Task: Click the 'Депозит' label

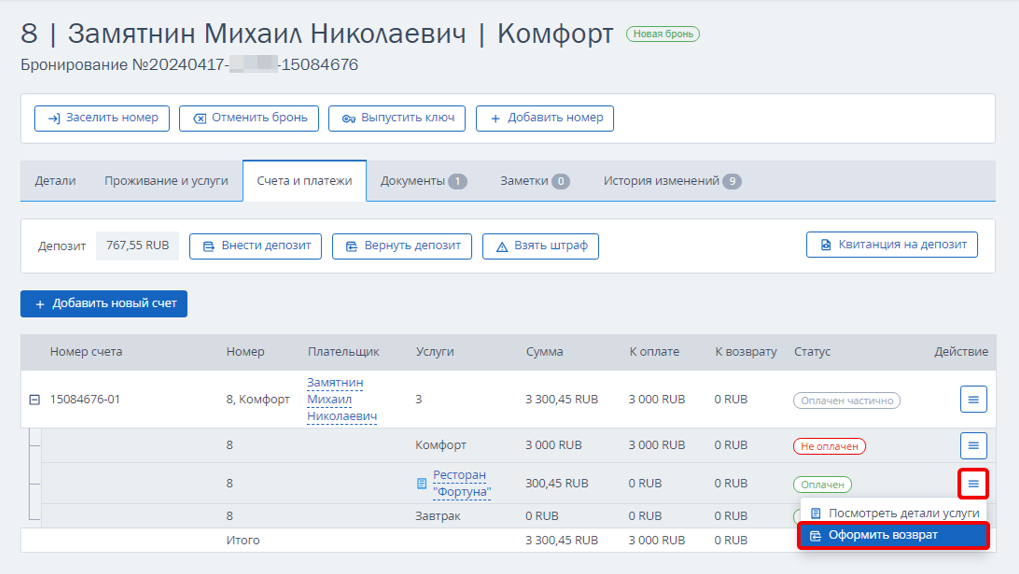Action: click(62, 246)
